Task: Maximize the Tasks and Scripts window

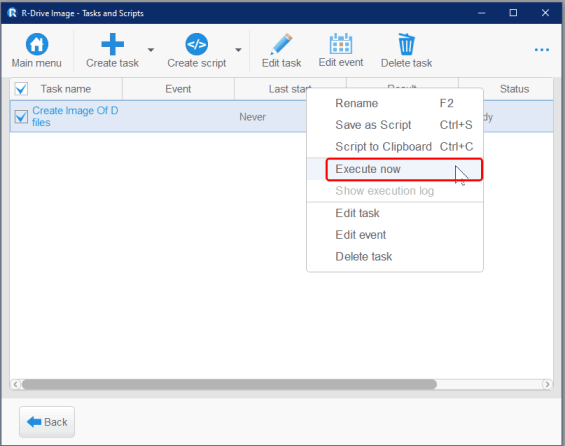Action: coord(513,13)
